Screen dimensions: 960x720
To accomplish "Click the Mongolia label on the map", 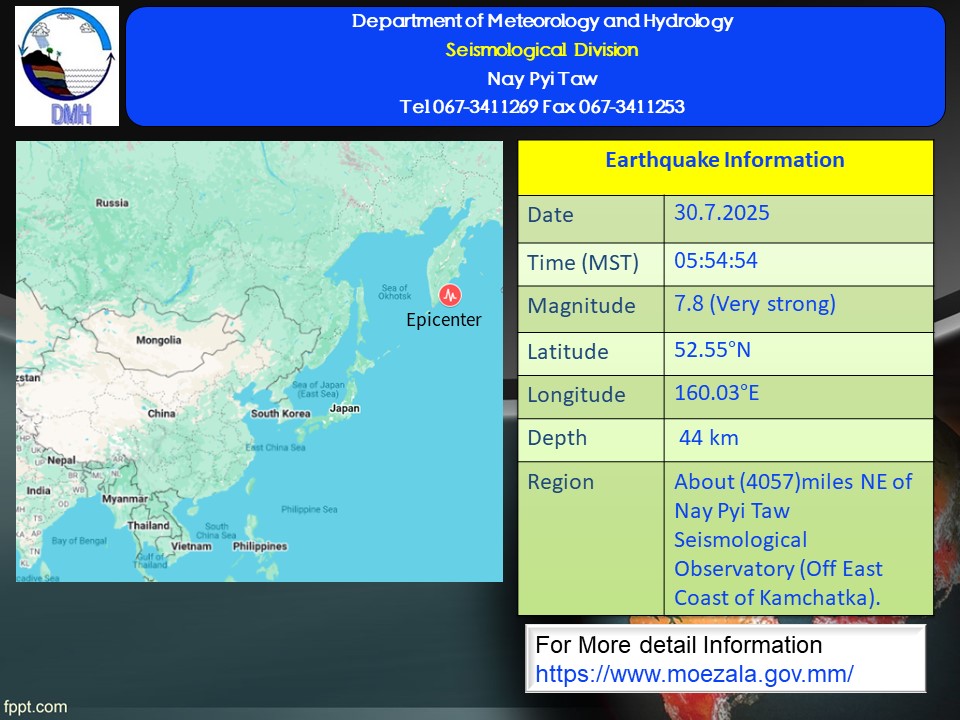I will coord(159,340).
